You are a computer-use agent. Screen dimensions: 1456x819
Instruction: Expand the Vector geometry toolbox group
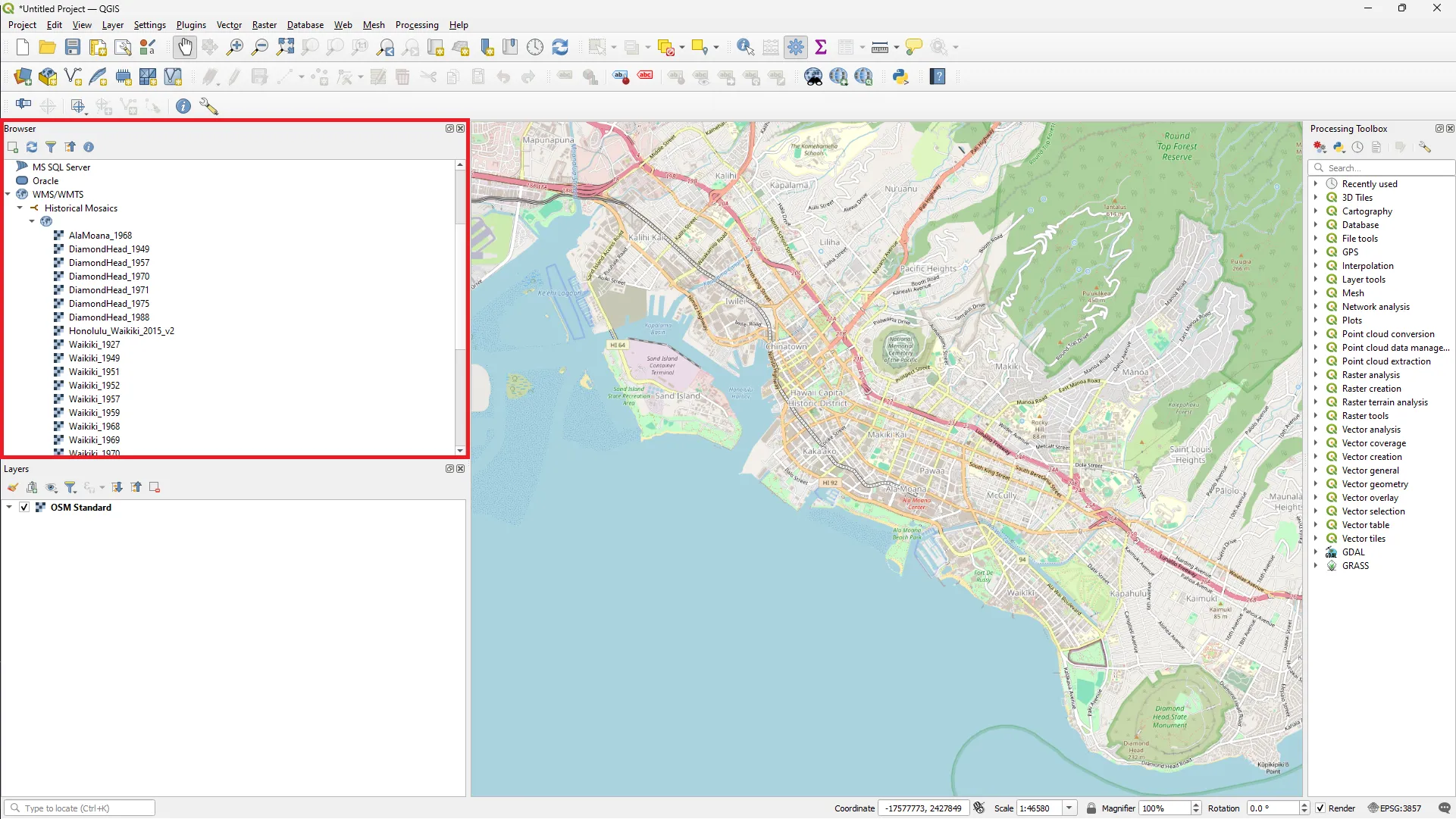[1316, 484]
